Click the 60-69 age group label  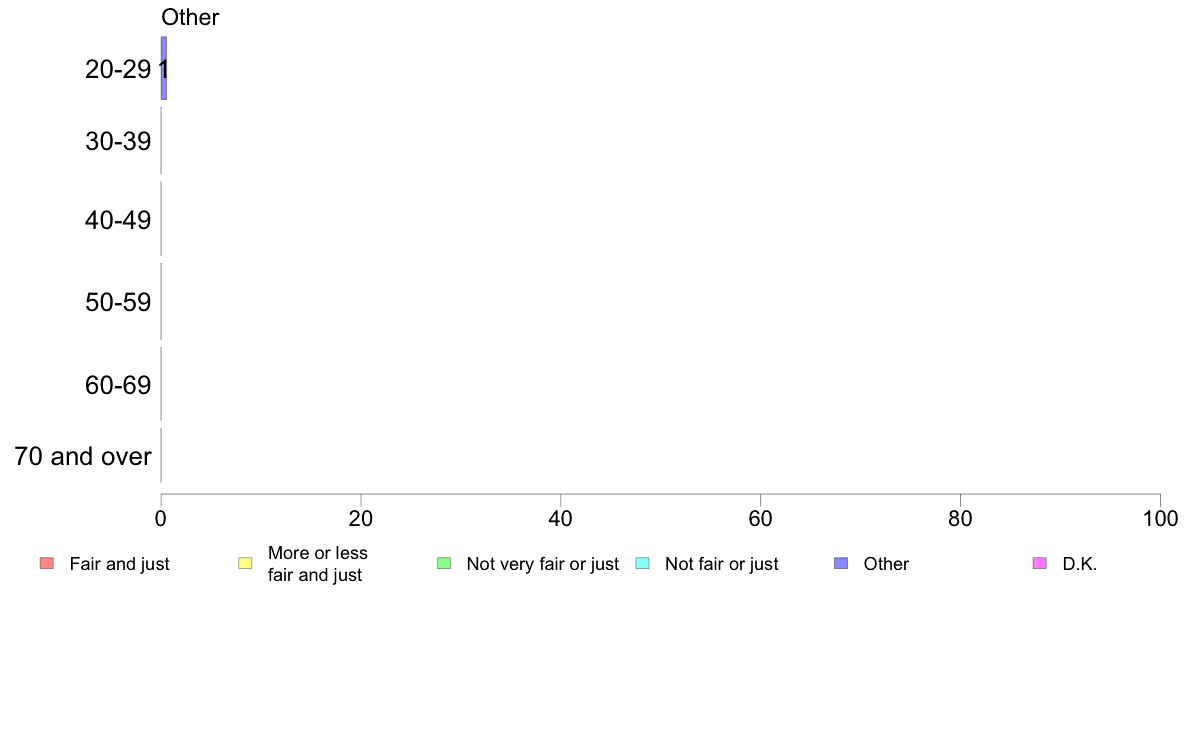(x=118, y=385)
